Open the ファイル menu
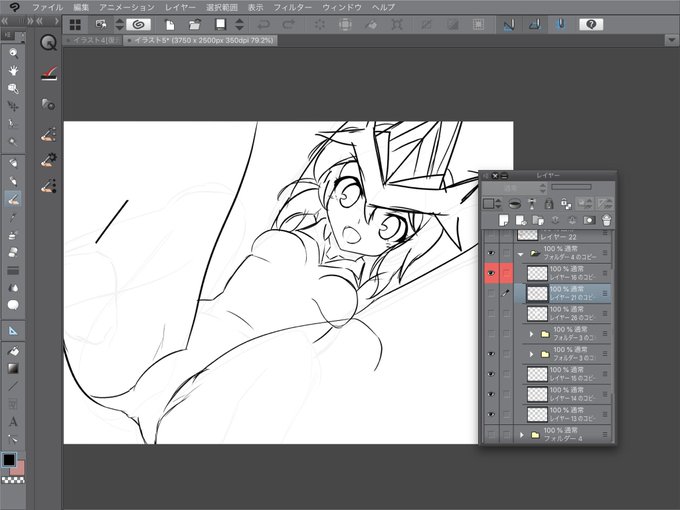Viewport: 680px width, 510px height. 48,7
